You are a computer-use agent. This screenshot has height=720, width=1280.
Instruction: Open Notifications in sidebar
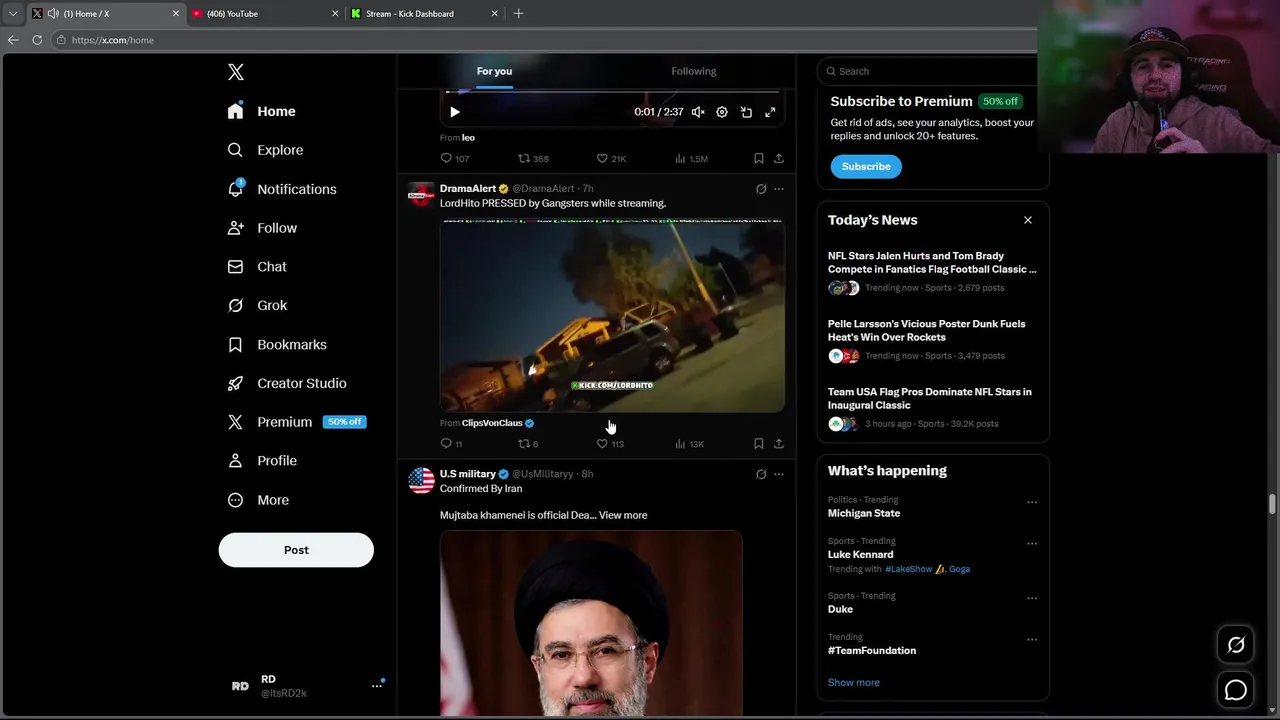(282, 189)
